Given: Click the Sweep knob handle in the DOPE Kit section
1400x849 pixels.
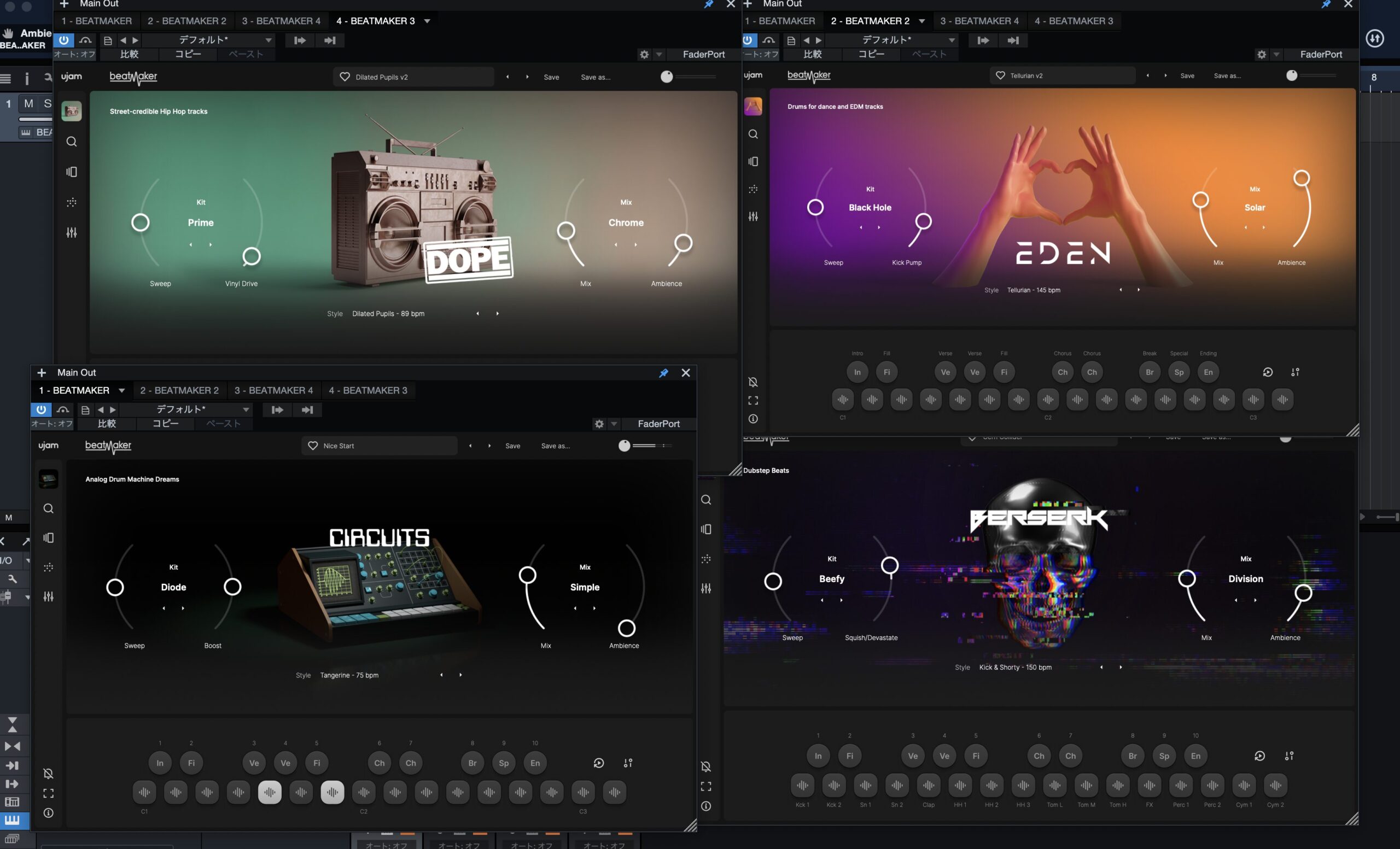Looking at the screenshot, I should click(141, 222).
